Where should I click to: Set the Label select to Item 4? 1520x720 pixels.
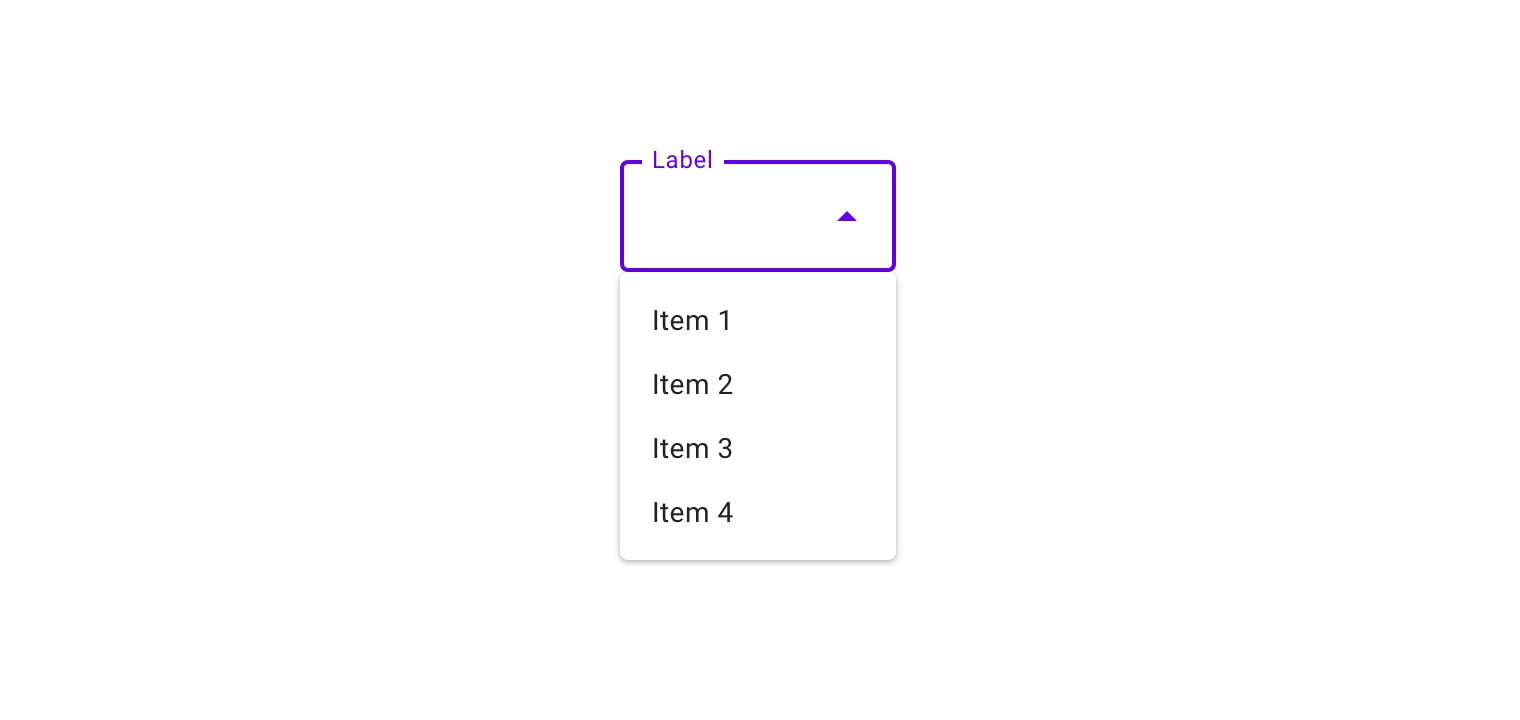(x=692, y=513)
